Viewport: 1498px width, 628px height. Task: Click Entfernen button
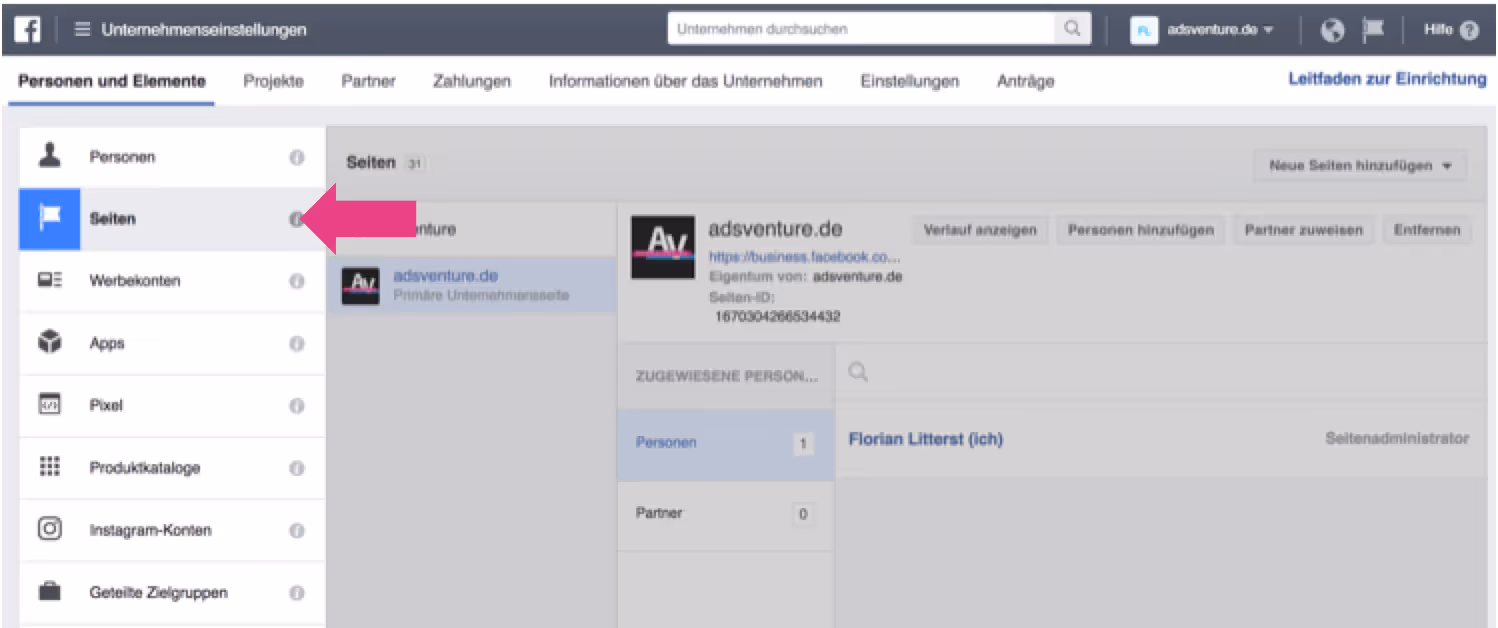pos(1427,230)
